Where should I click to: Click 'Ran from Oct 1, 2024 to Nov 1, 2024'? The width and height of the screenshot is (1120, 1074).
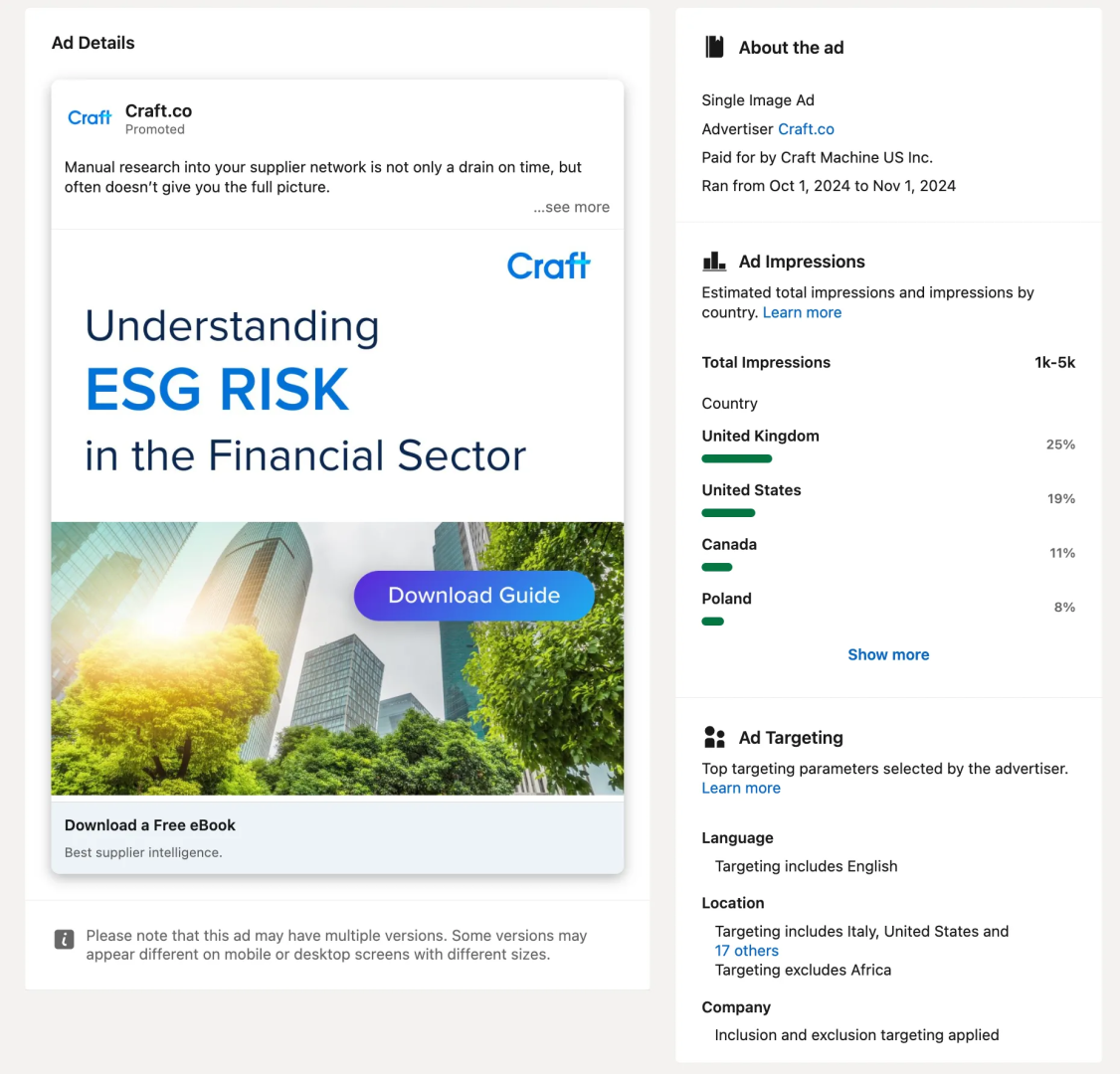click(829, 186)
